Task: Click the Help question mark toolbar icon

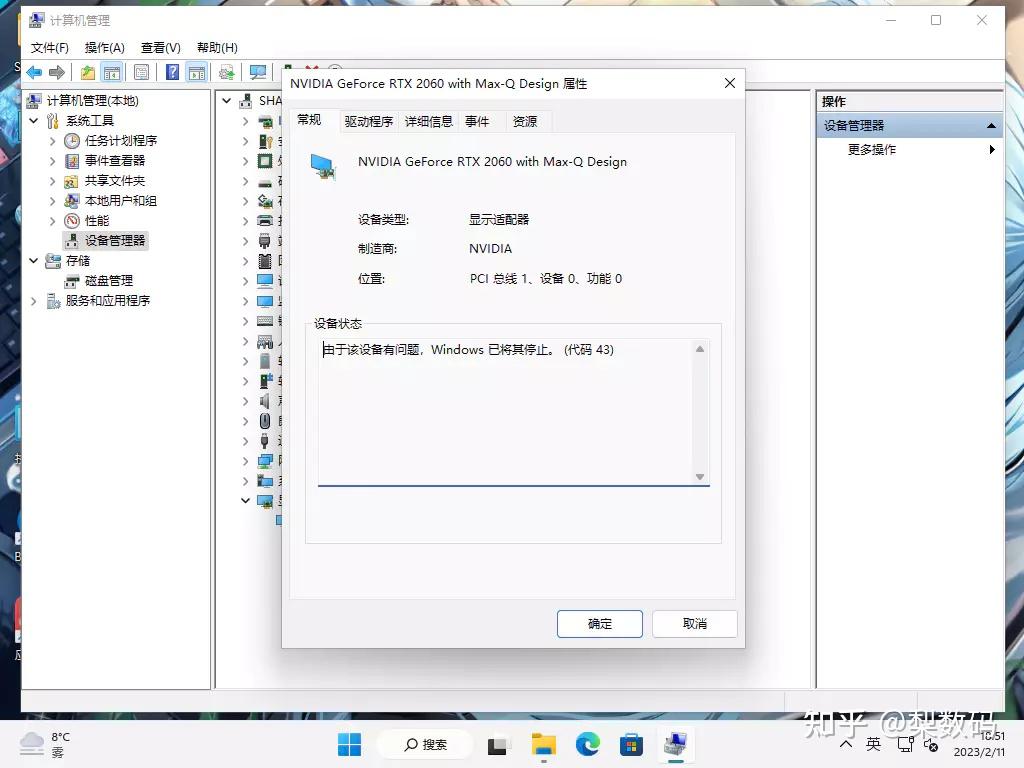Action: pos(172,72)
